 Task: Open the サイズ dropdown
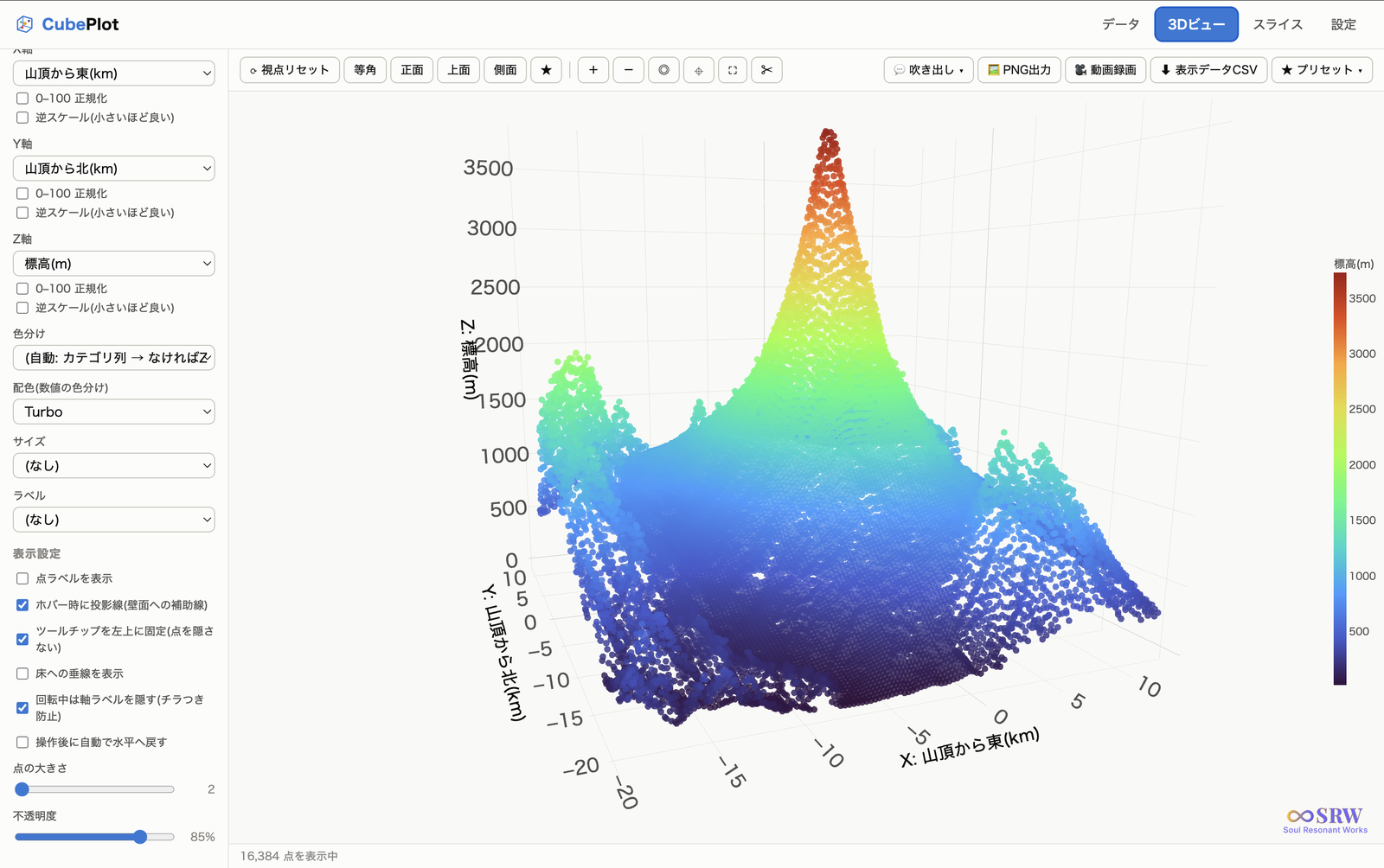(114, 466)
